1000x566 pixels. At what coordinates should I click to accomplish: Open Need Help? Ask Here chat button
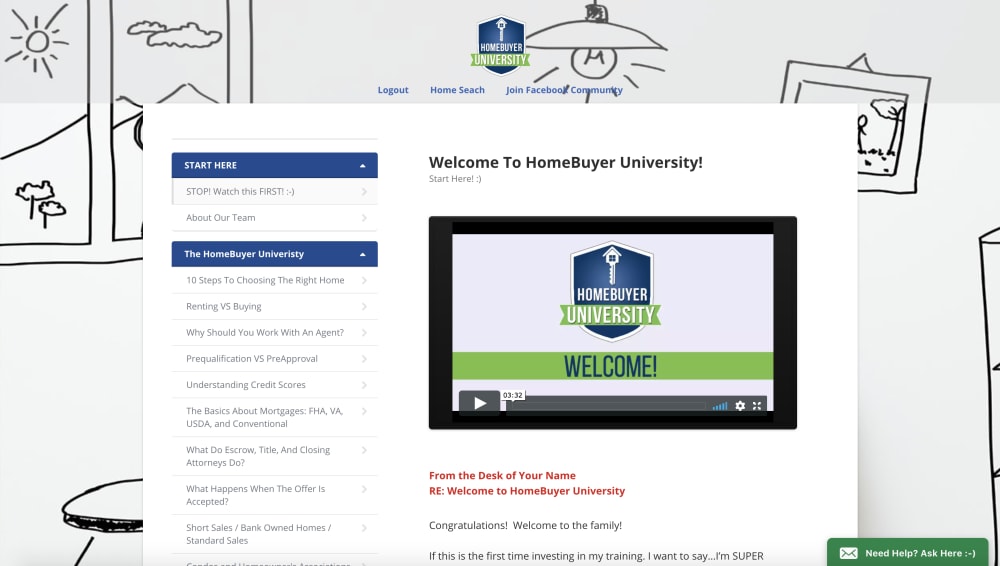pyautogui.click(x=908, y=553)
